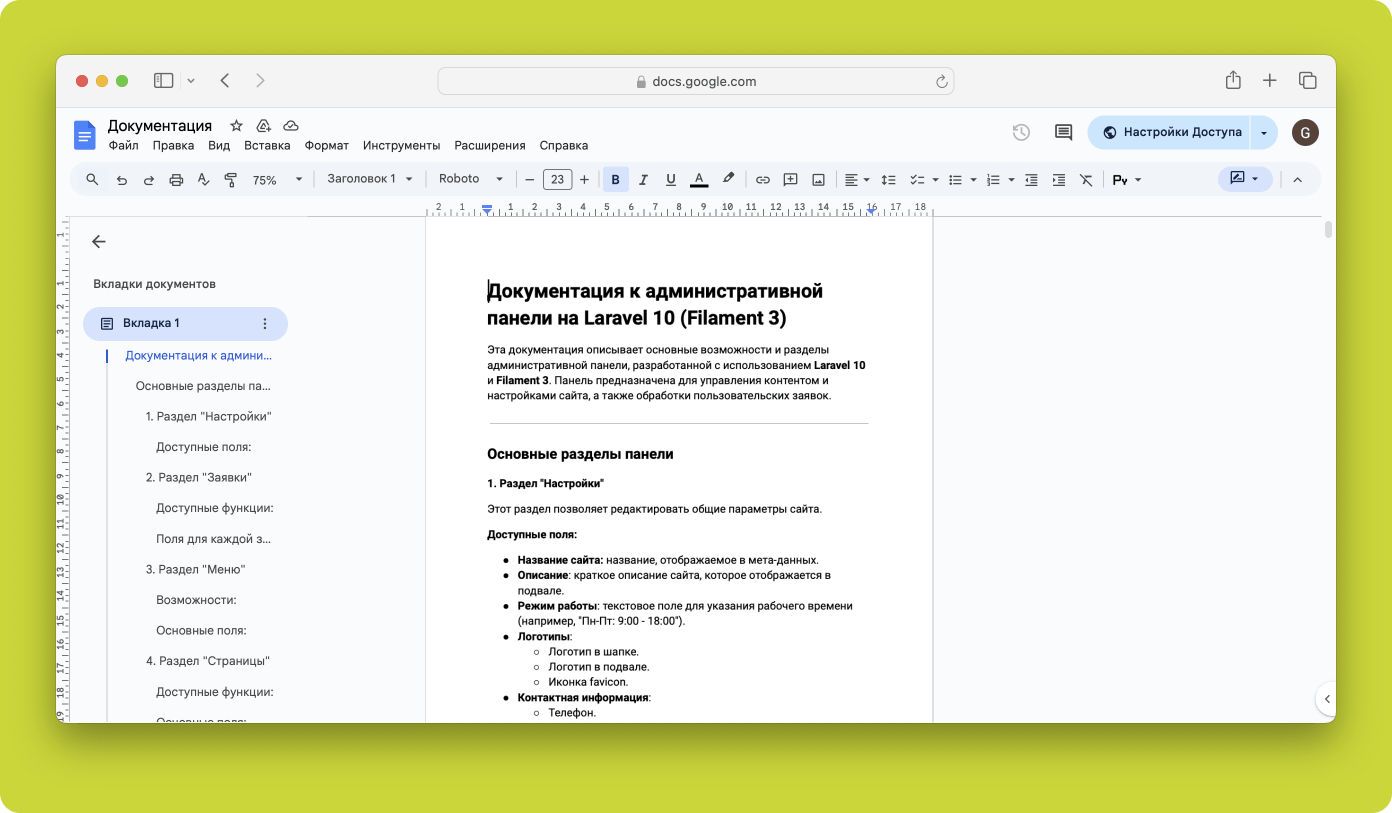Viewport: 1392px width, 813px height.
Task: Click the Настройки Доступа share button
Action: pyautogui.click(x=1170, y=132)
